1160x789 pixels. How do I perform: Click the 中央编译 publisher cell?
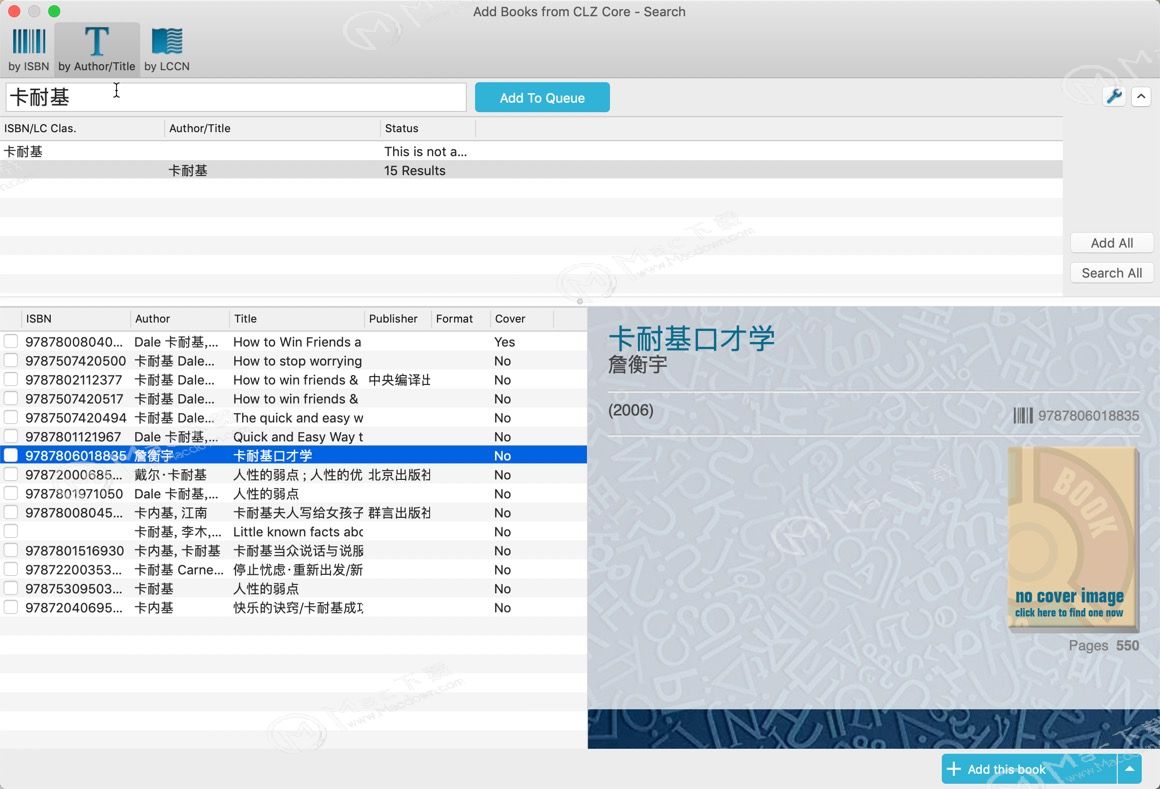click(x=399, y=379)
